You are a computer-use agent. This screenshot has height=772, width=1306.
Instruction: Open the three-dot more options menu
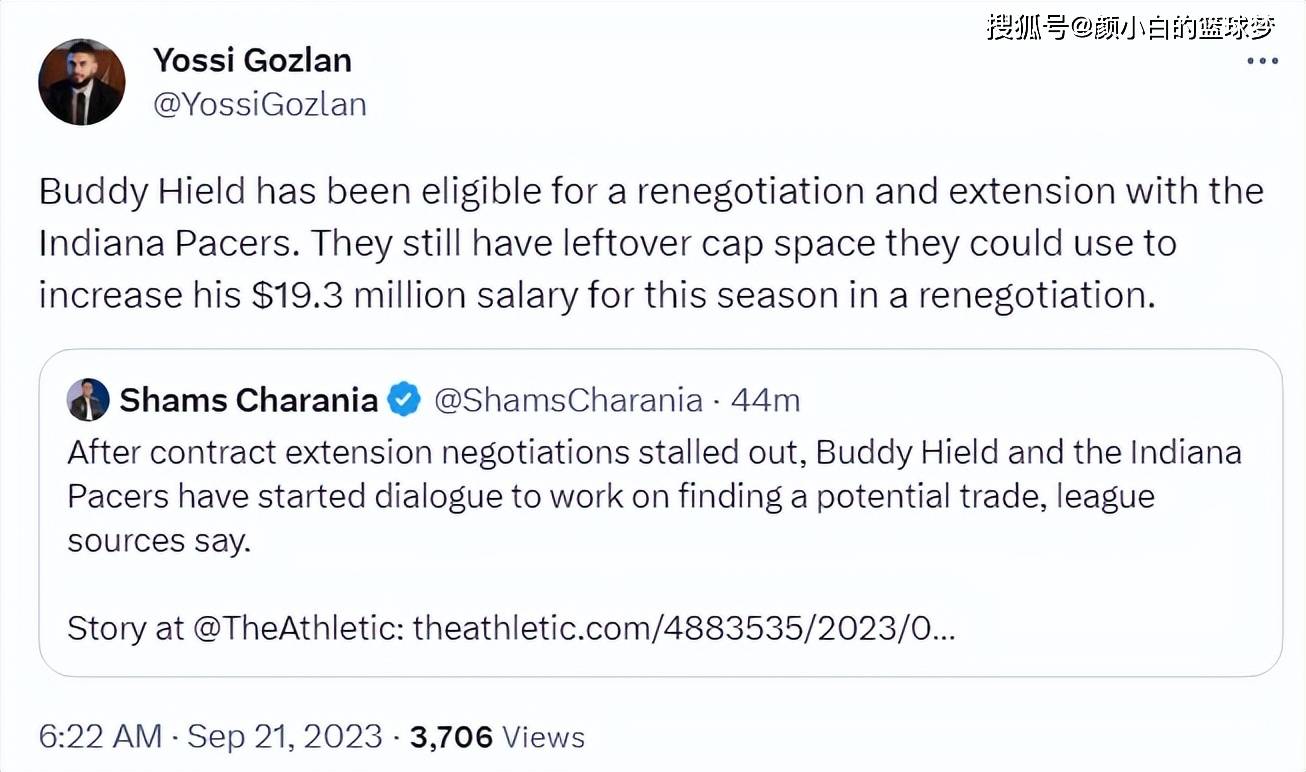tap(1262, 61)
